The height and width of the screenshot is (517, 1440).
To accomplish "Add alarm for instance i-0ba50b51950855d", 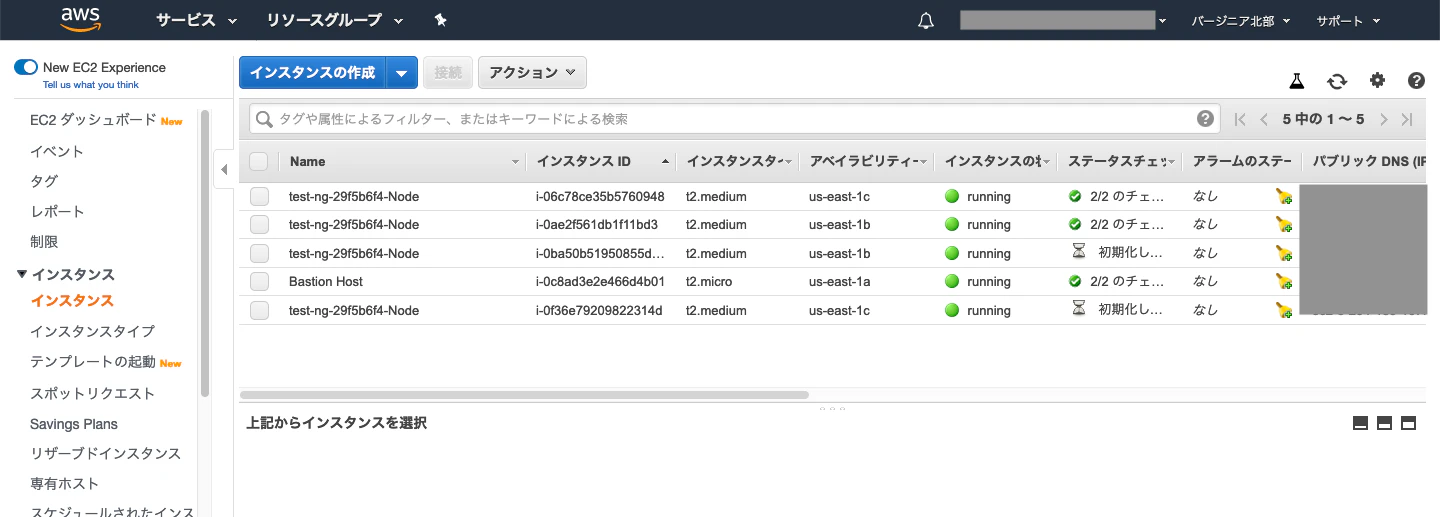I will (x=1284, y=254).
